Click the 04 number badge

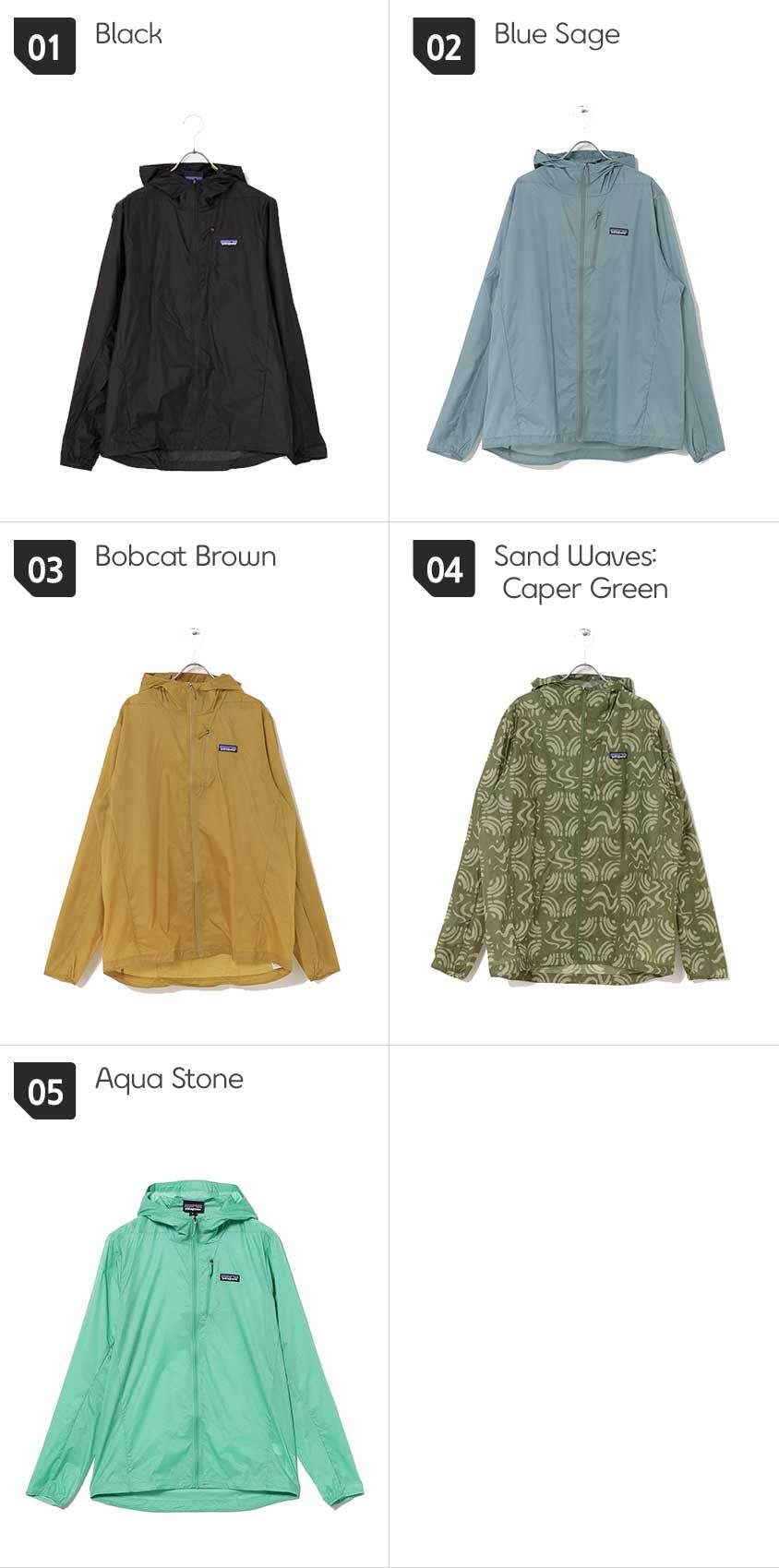[x=444, y=569]
